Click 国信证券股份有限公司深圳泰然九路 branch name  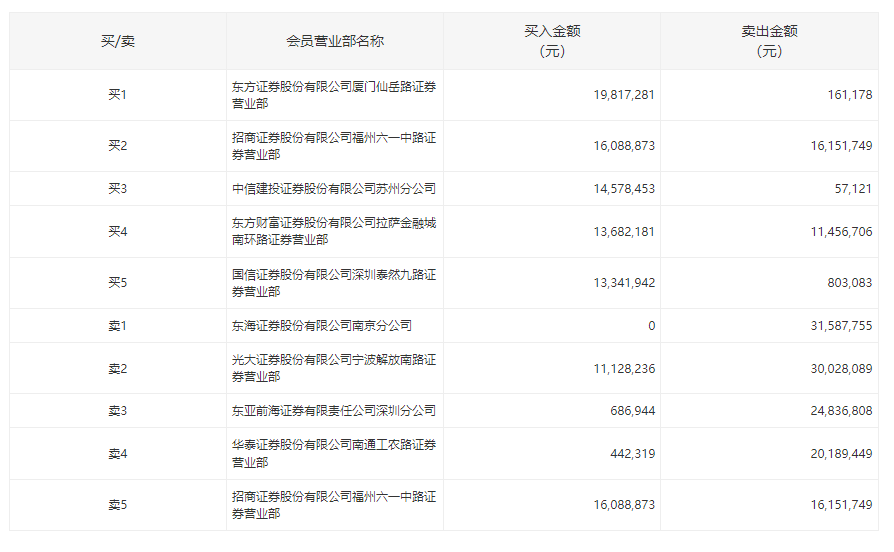(x=334, y=283)
